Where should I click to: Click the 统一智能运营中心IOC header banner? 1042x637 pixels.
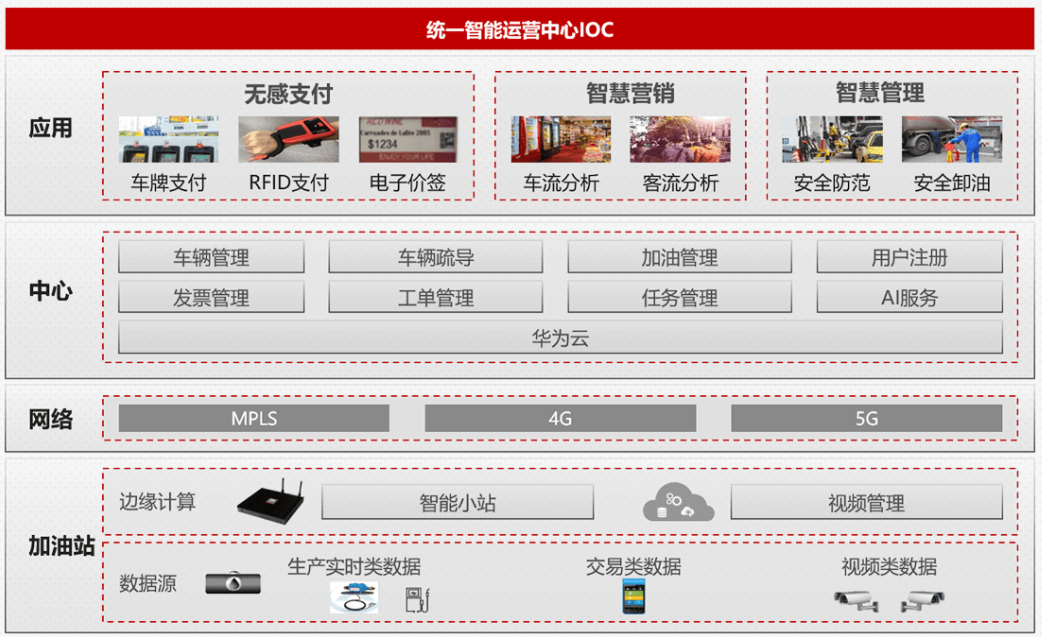point(521,30)
